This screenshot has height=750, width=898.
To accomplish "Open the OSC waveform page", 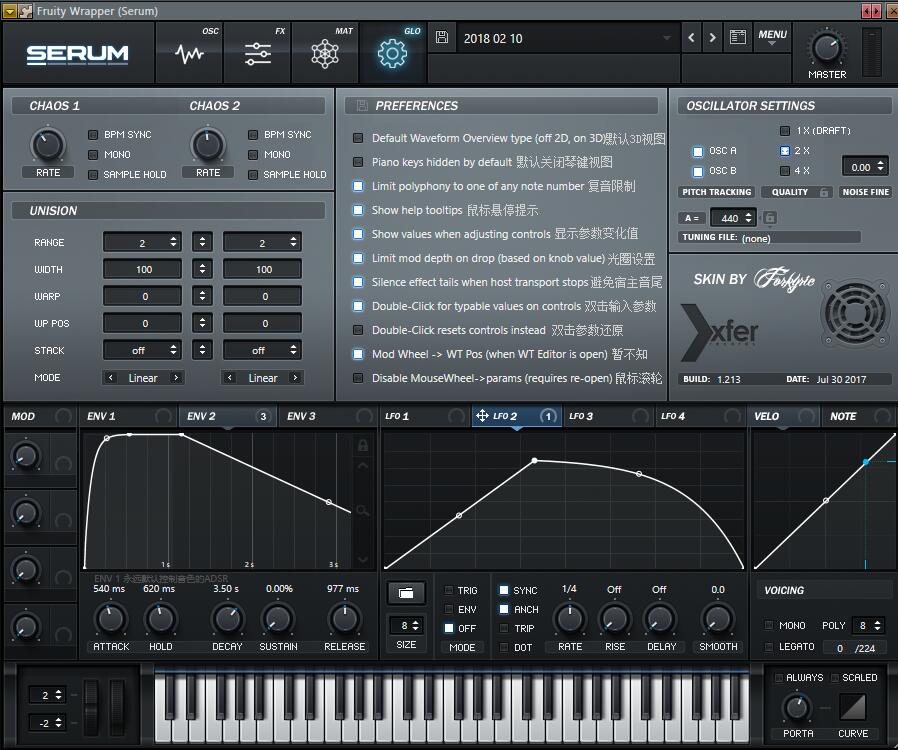I will tap(189, 54).
